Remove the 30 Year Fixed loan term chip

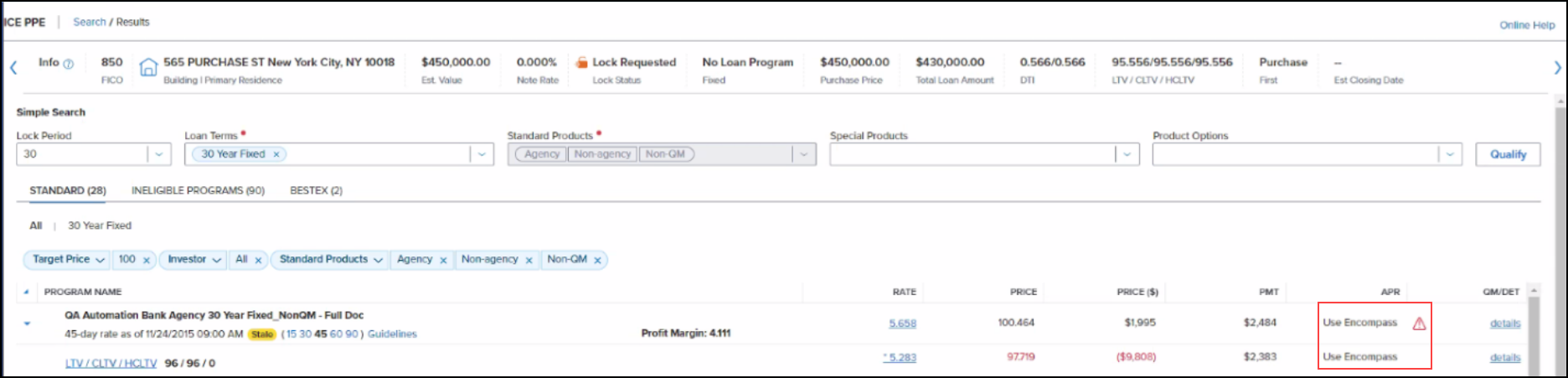(276, 154)
